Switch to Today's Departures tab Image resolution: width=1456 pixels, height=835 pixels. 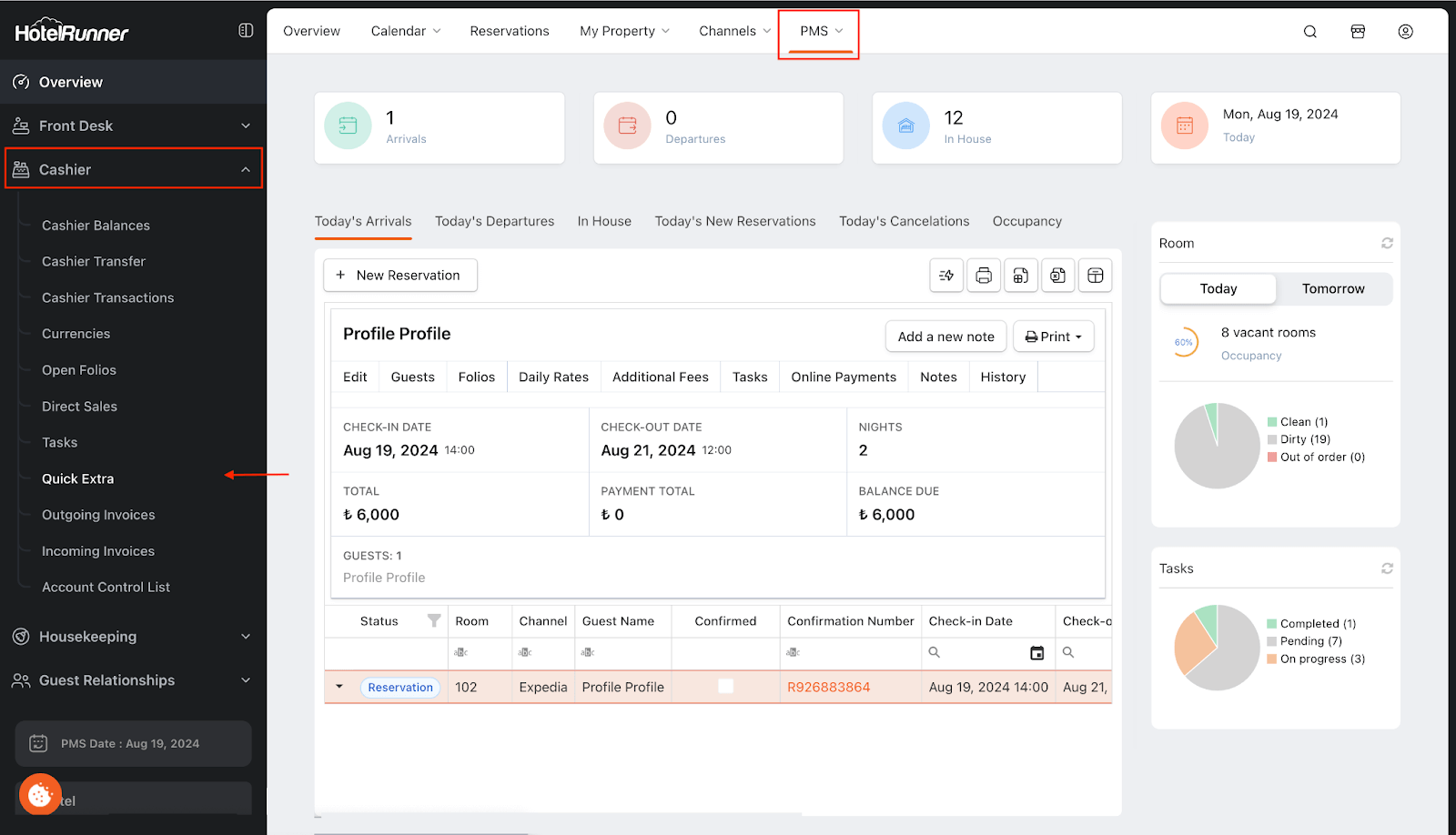(494, 221)
